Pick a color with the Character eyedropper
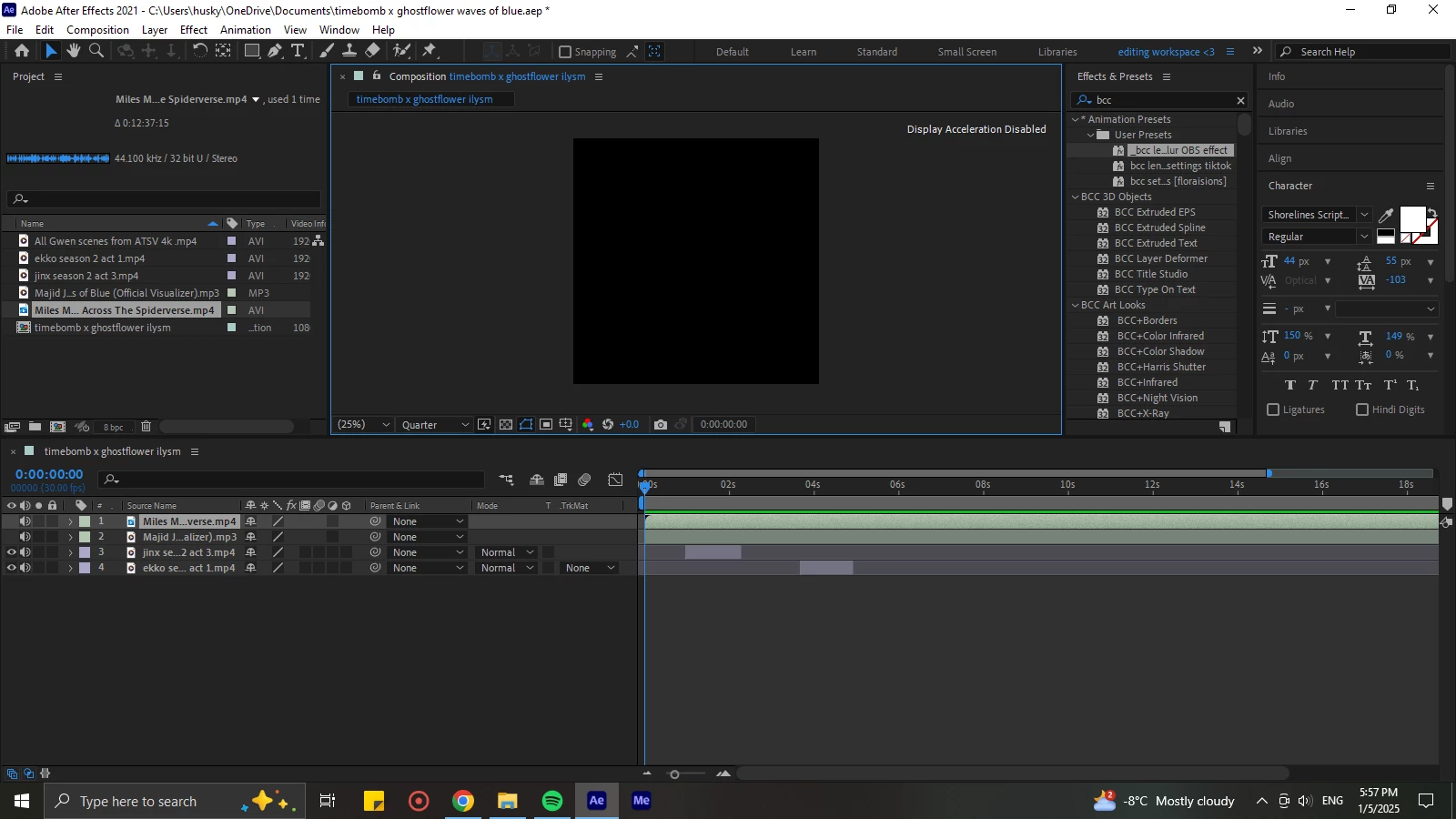 1386,216
